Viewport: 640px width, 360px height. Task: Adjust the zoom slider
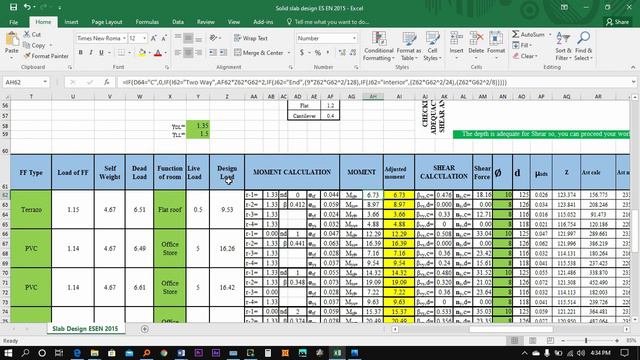pos(586,340)
